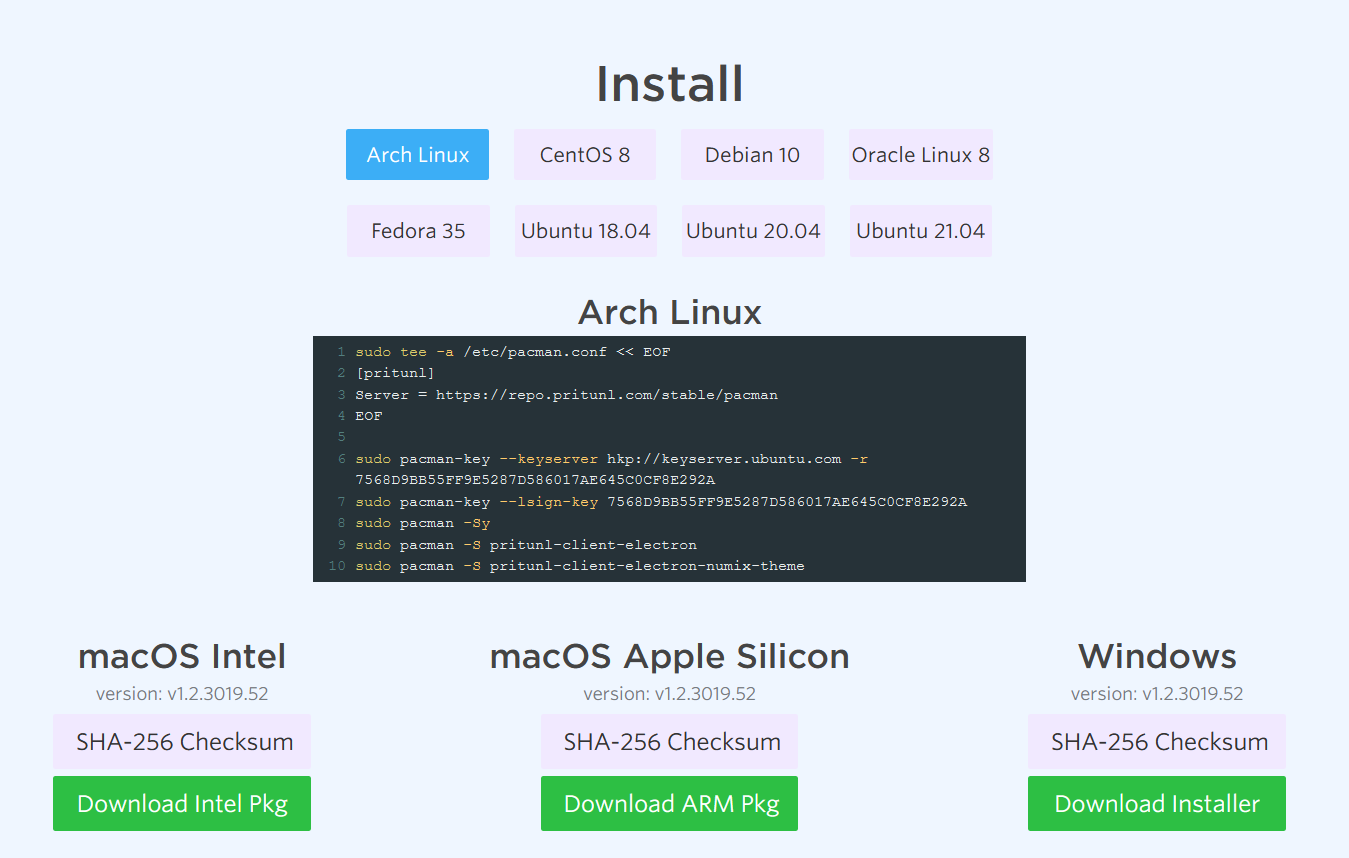
Task: Click Download Intel Pkg button
Action: 182,804
